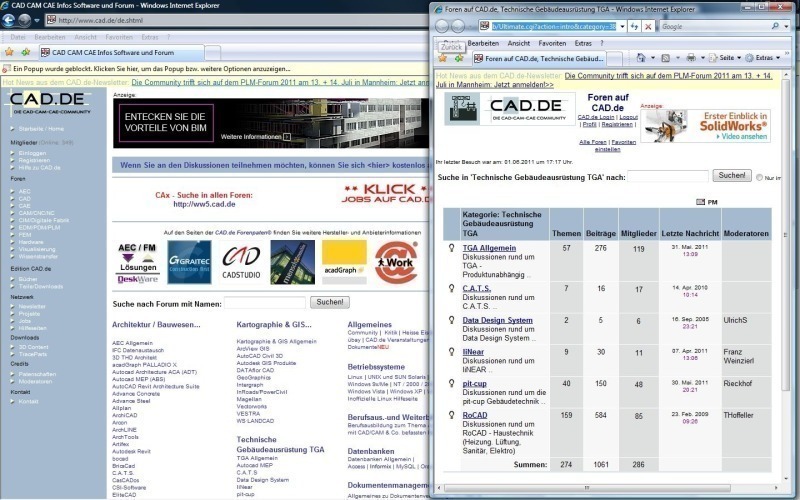
Task: Expand the RSS feeds dropdown arrow
Action: coord(678,58)
